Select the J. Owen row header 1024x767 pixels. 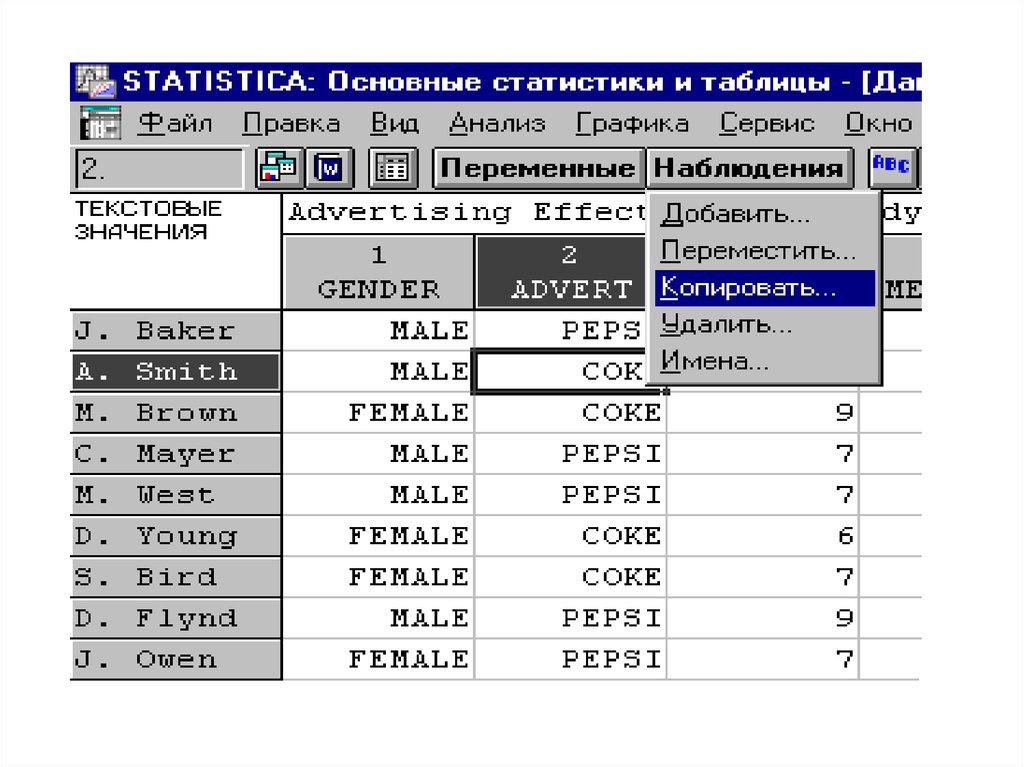(176, 660)
